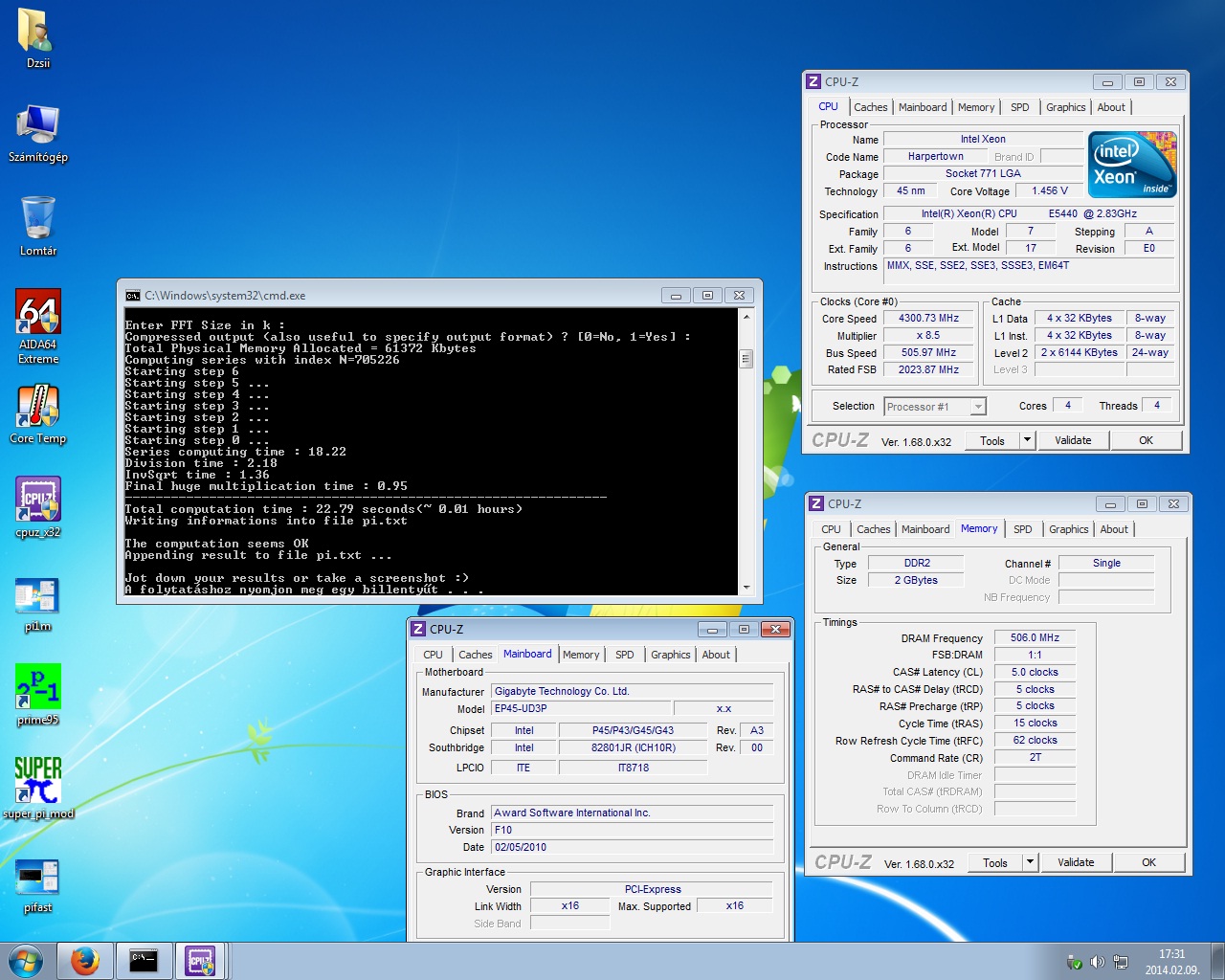Click the cmd.exe vertical scrollbar thumb
This screenshot has height=980, width=1225.
pos(746,359)
